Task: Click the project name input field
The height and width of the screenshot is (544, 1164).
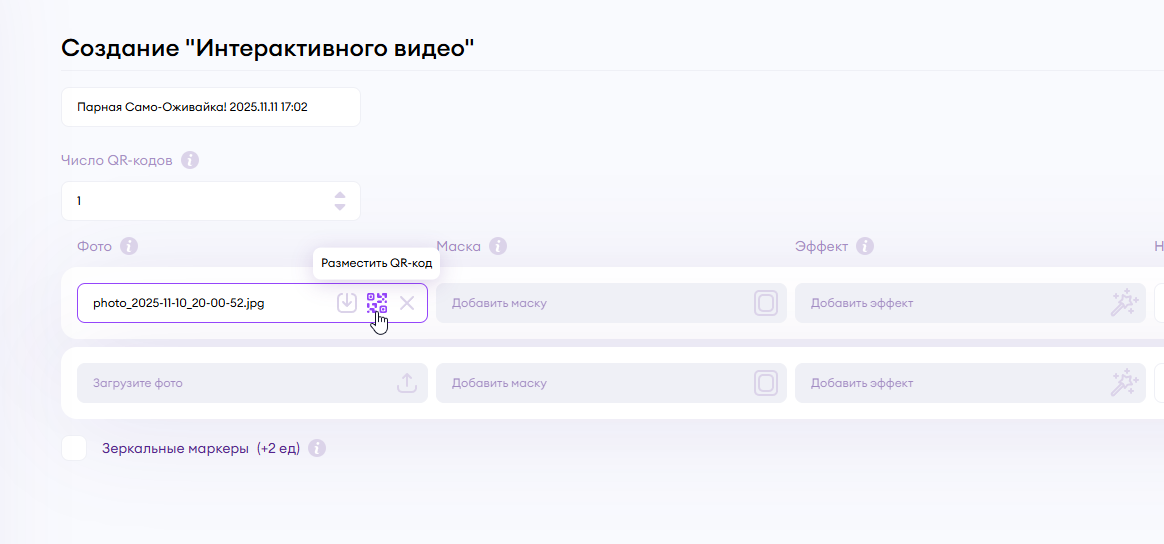Action: pyautogui.click(x=210, y=107)
